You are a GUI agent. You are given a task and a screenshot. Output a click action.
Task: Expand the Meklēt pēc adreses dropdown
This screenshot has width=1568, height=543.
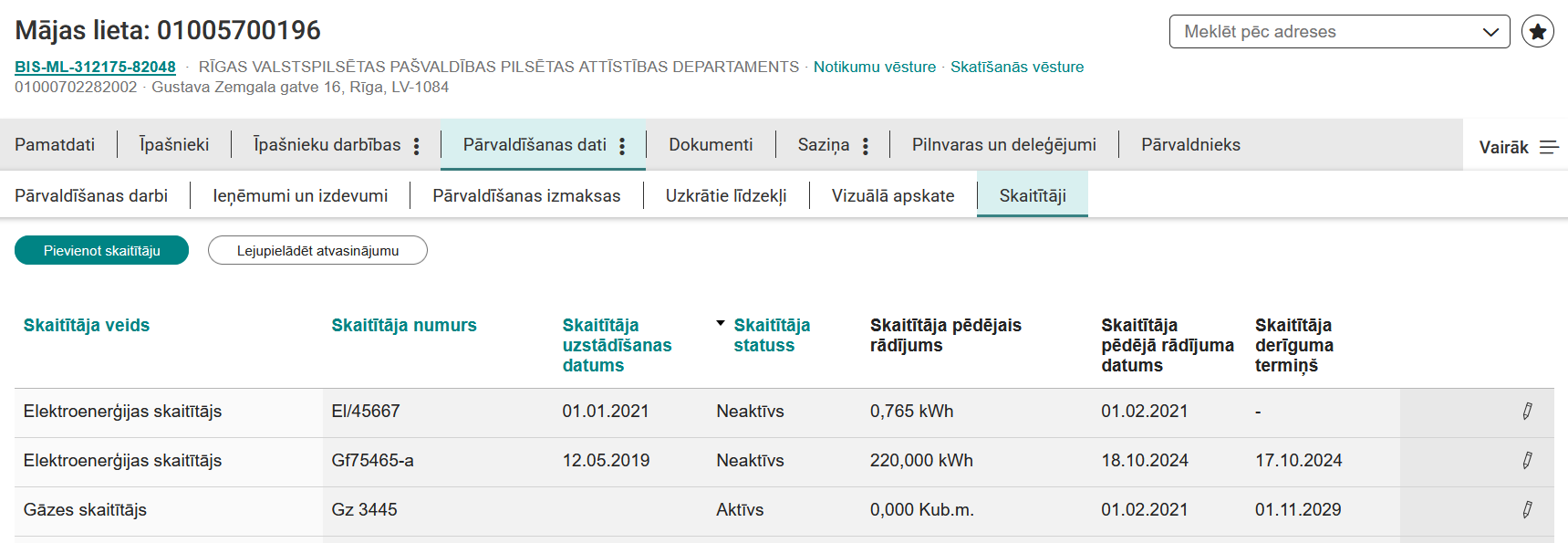(1490, 32)
